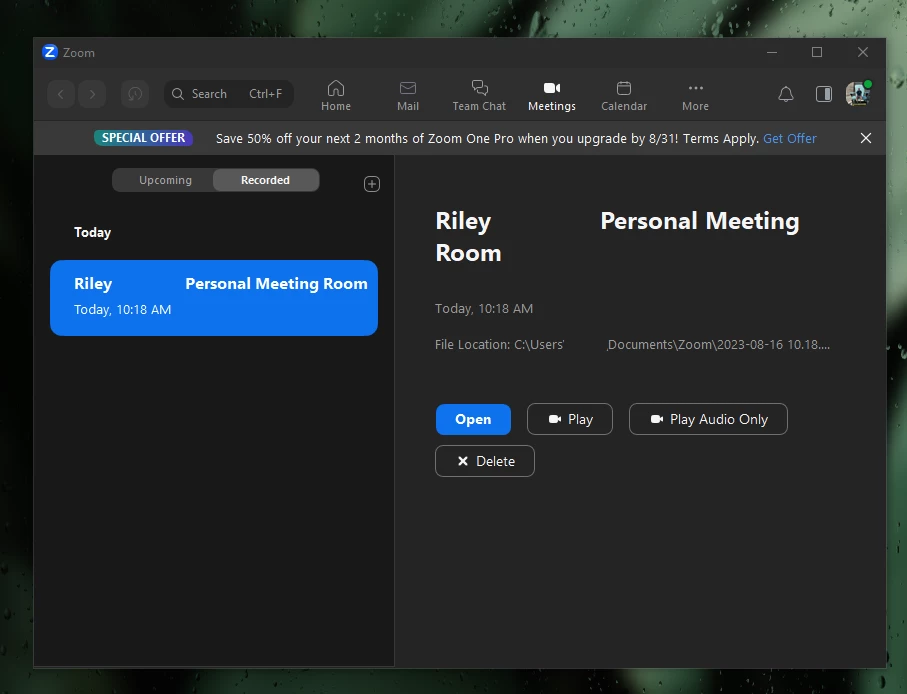
Task: Click the File Location path text
Action: point(632,345)
